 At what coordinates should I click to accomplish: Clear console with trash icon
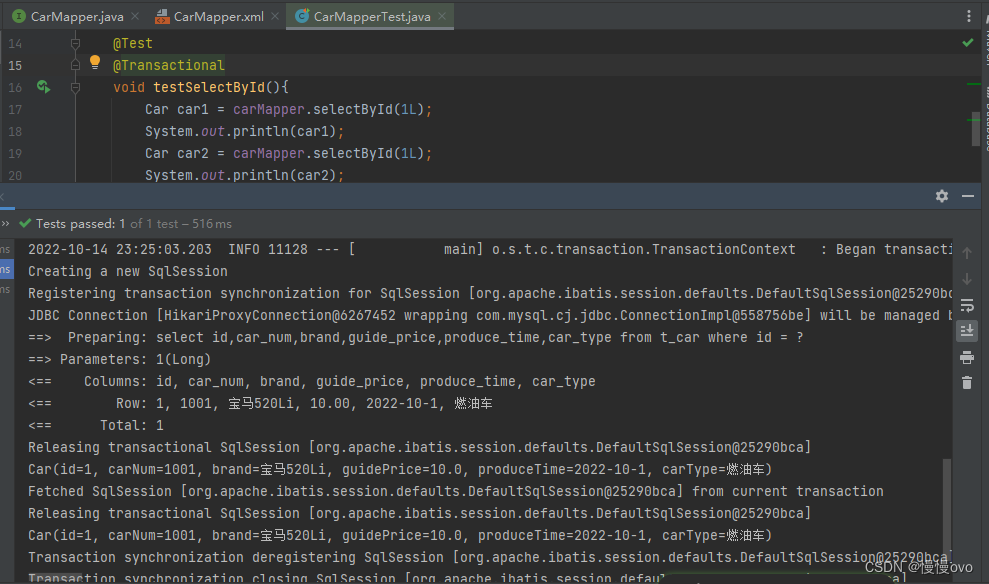pos(967,383)
